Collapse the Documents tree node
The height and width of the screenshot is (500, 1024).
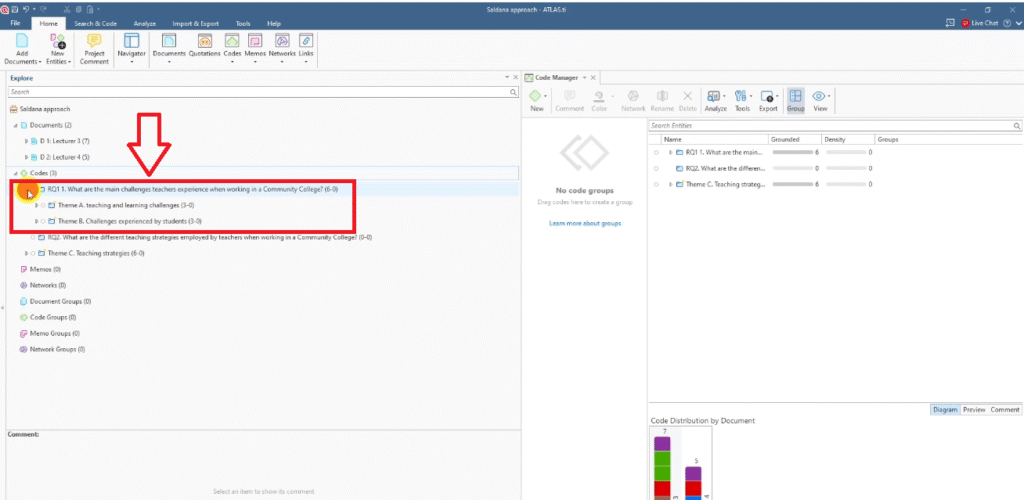[x=15, y=125]
